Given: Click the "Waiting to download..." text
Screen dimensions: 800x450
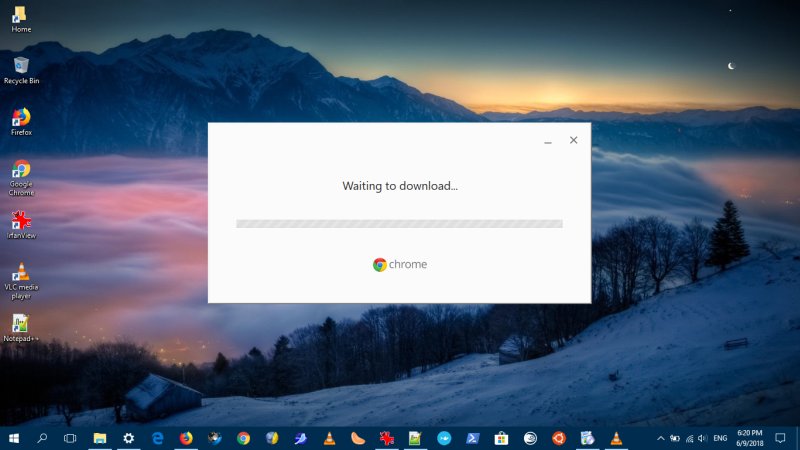Looking at the screenshot, I should 400,186.
